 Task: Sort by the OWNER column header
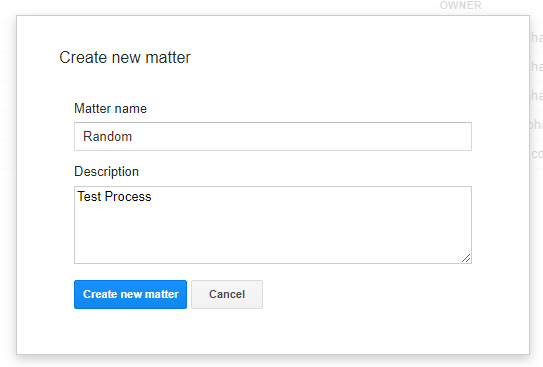(x=461, y=5)
